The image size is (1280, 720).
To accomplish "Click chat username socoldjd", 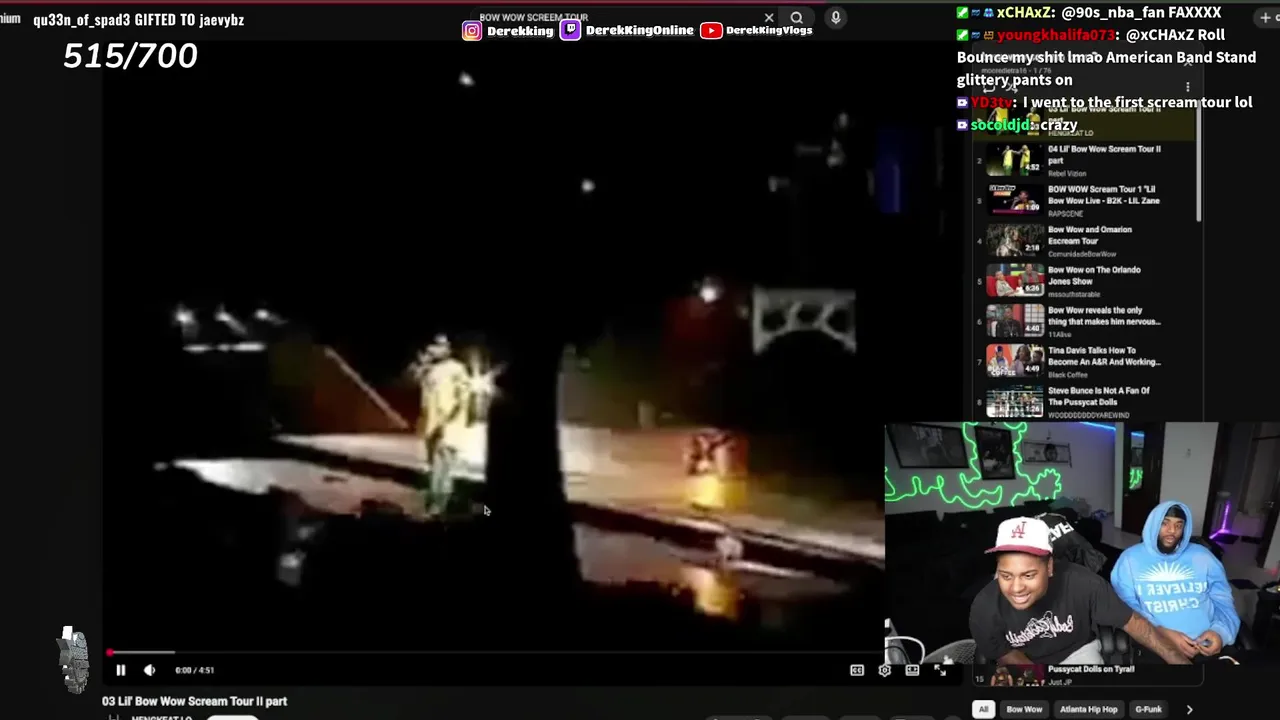I will click(1000, 125).
